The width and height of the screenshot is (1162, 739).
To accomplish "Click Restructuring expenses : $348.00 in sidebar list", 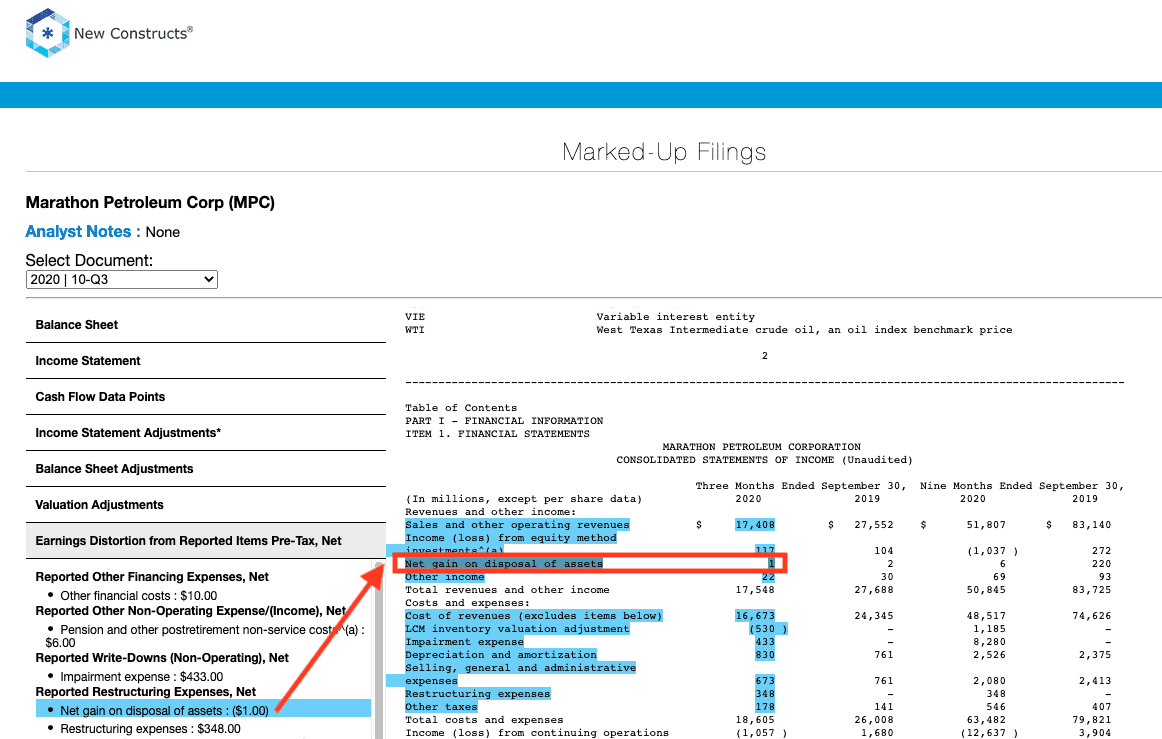I will click(x=150, y=729).
